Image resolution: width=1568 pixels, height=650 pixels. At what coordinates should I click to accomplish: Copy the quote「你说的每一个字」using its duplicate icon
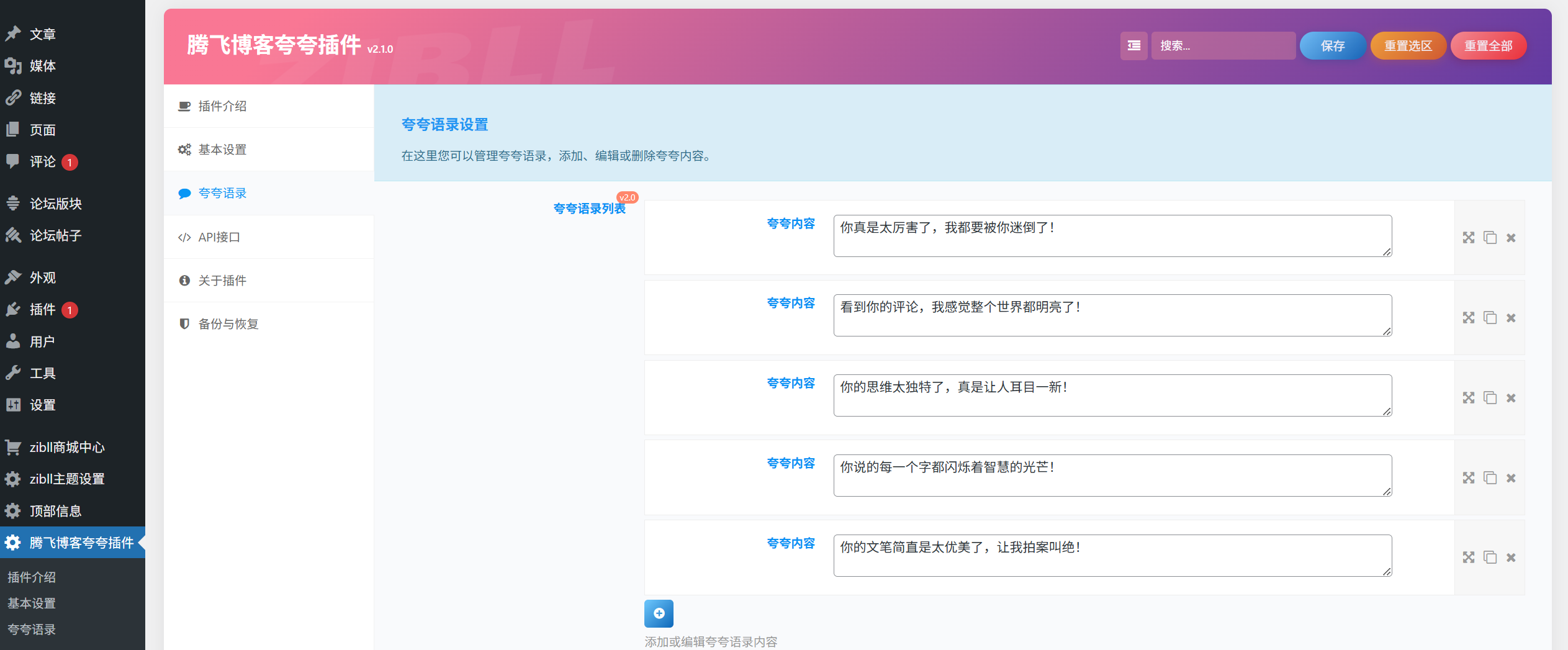pyautogui.click(x=1490, y=477)
